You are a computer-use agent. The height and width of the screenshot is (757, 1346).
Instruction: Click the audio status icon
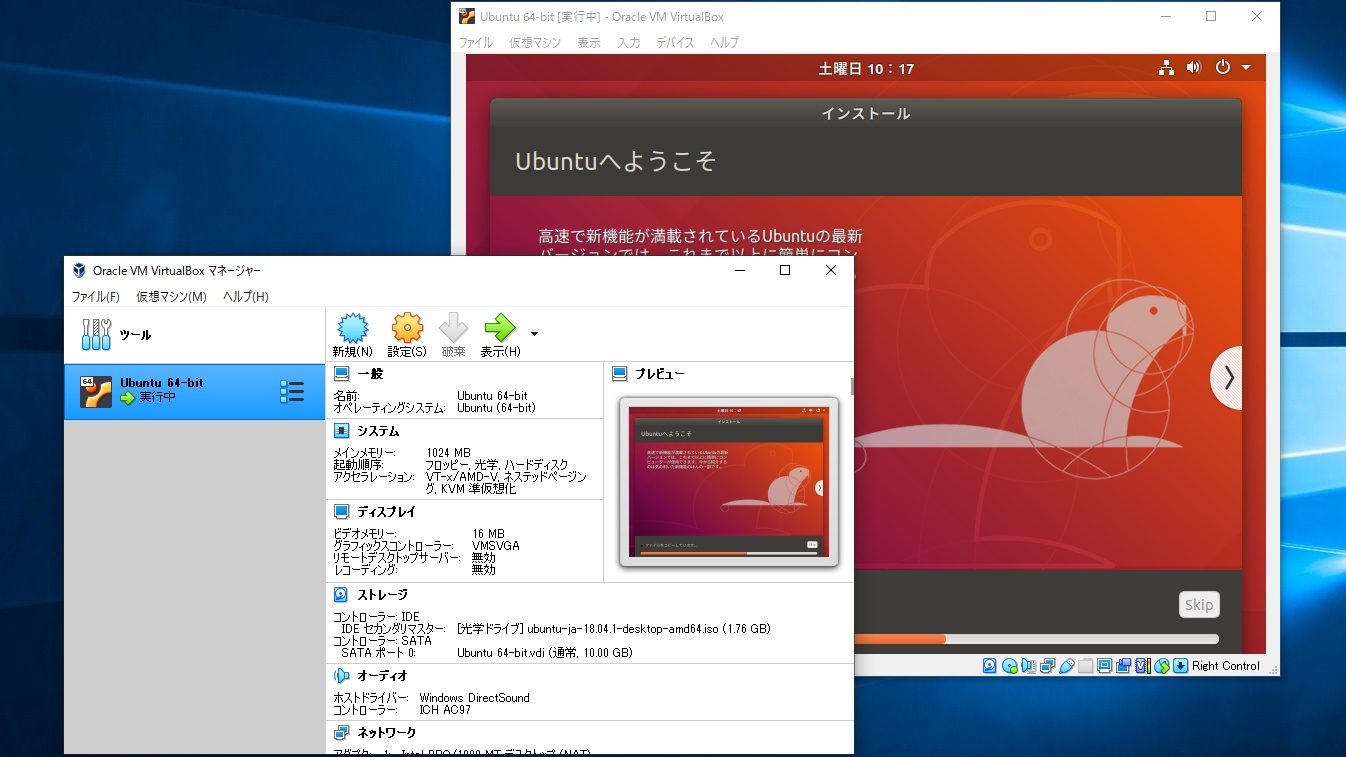pos(1028,665)
